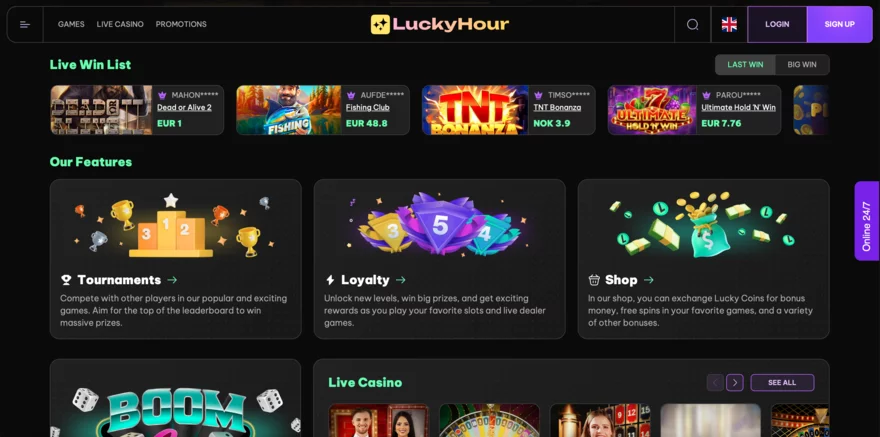The image size is (880, 437).
Task: Click the arrow next to Tournaments
Action: pos(172,279)
